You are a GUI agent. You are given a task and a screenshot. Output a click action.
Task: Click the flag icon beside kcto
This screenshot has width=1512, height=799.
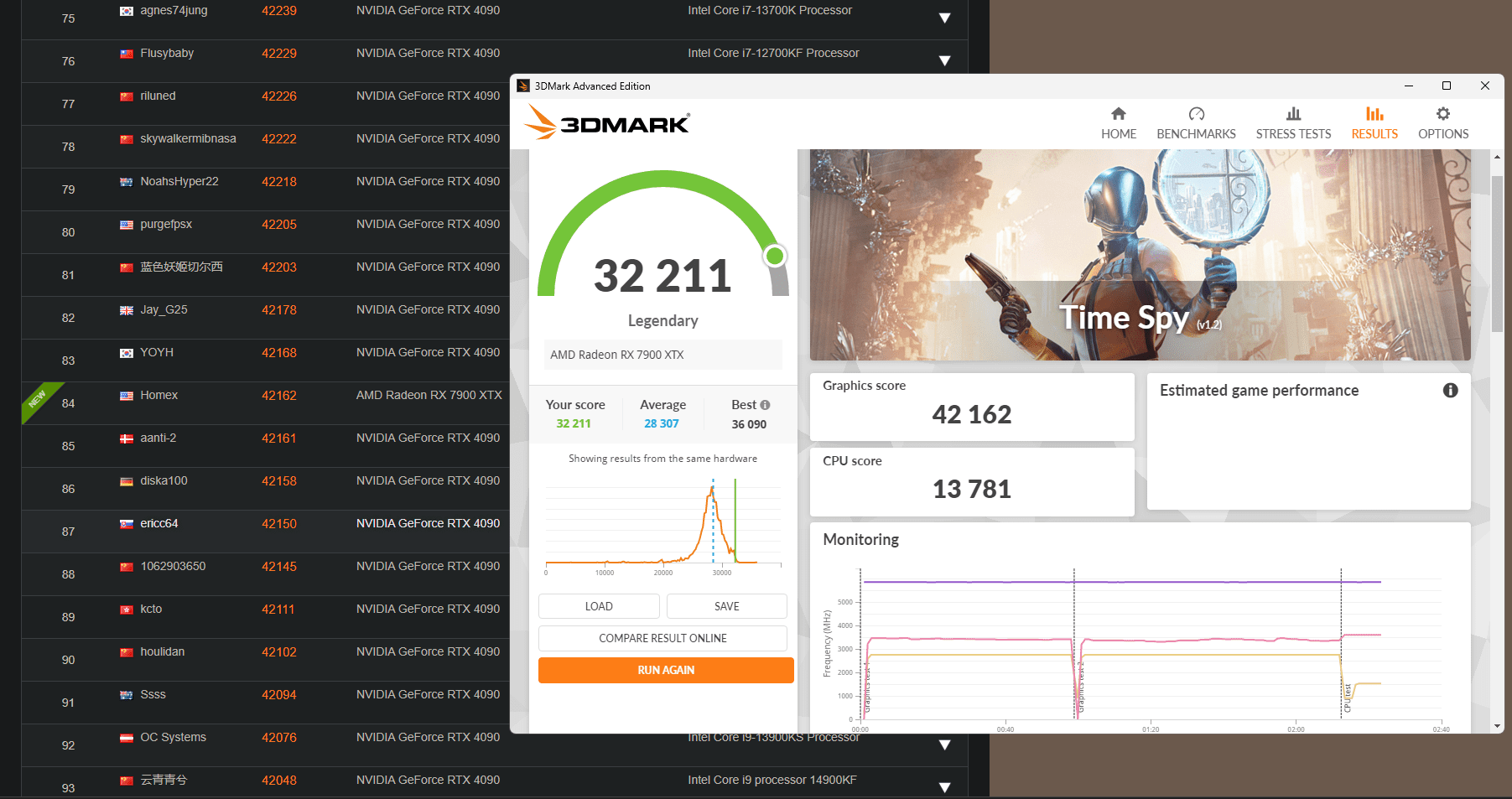127,610
